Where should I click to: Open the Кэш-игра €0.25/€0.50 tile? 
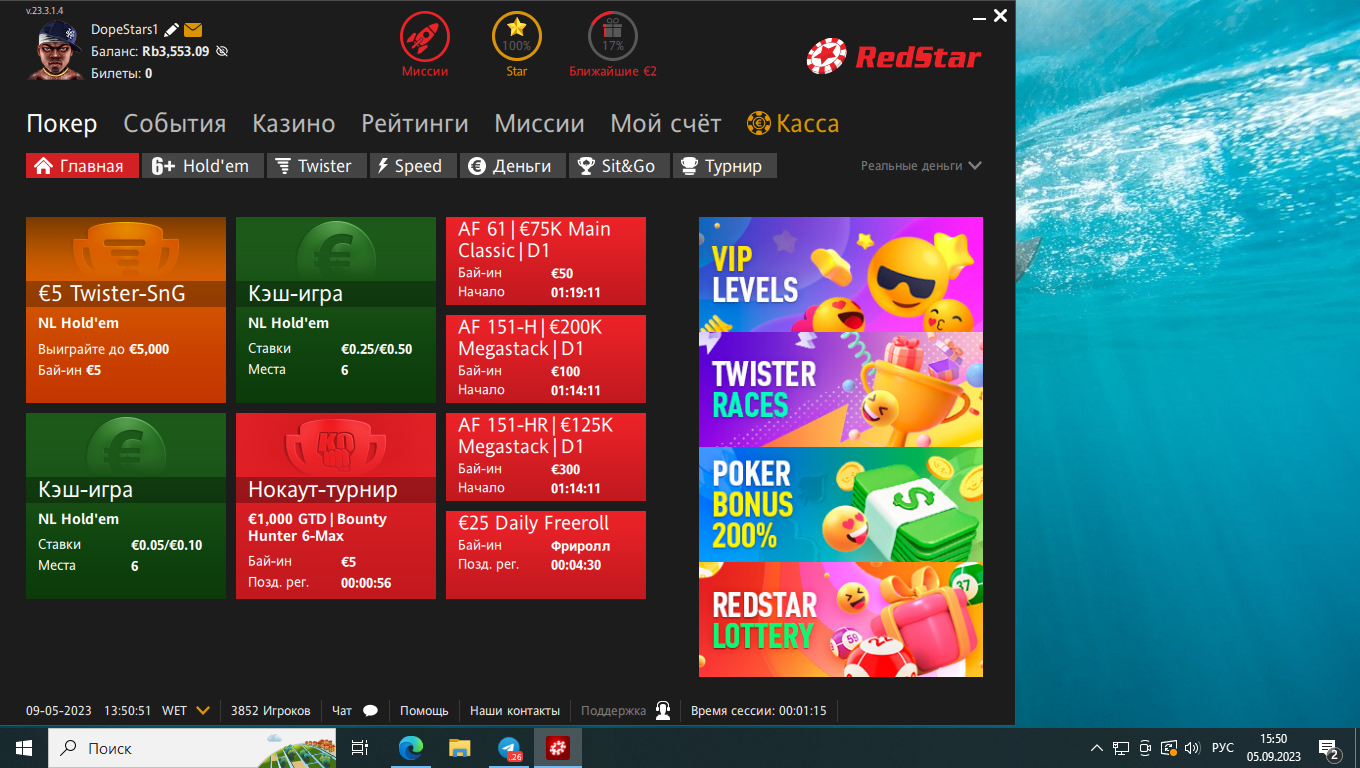point(336,310)
